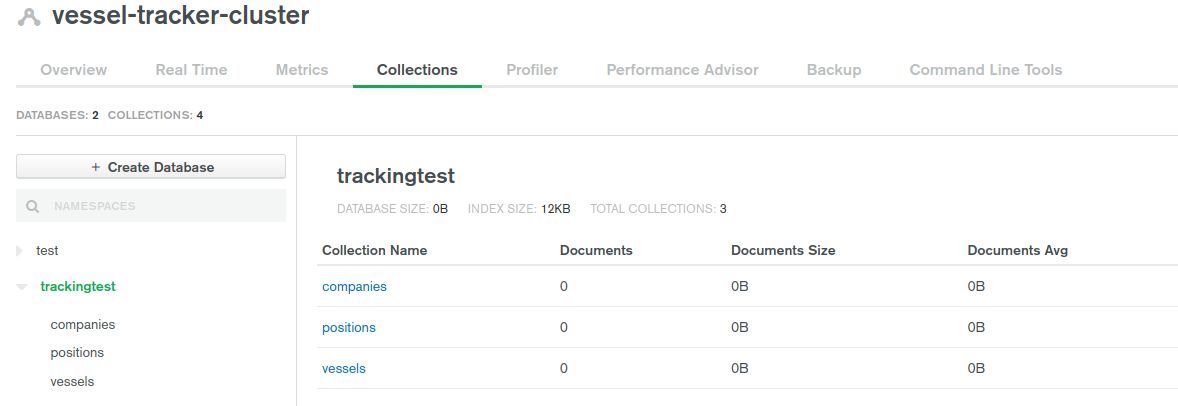Expand the test database tree

(x=19, y=251)
